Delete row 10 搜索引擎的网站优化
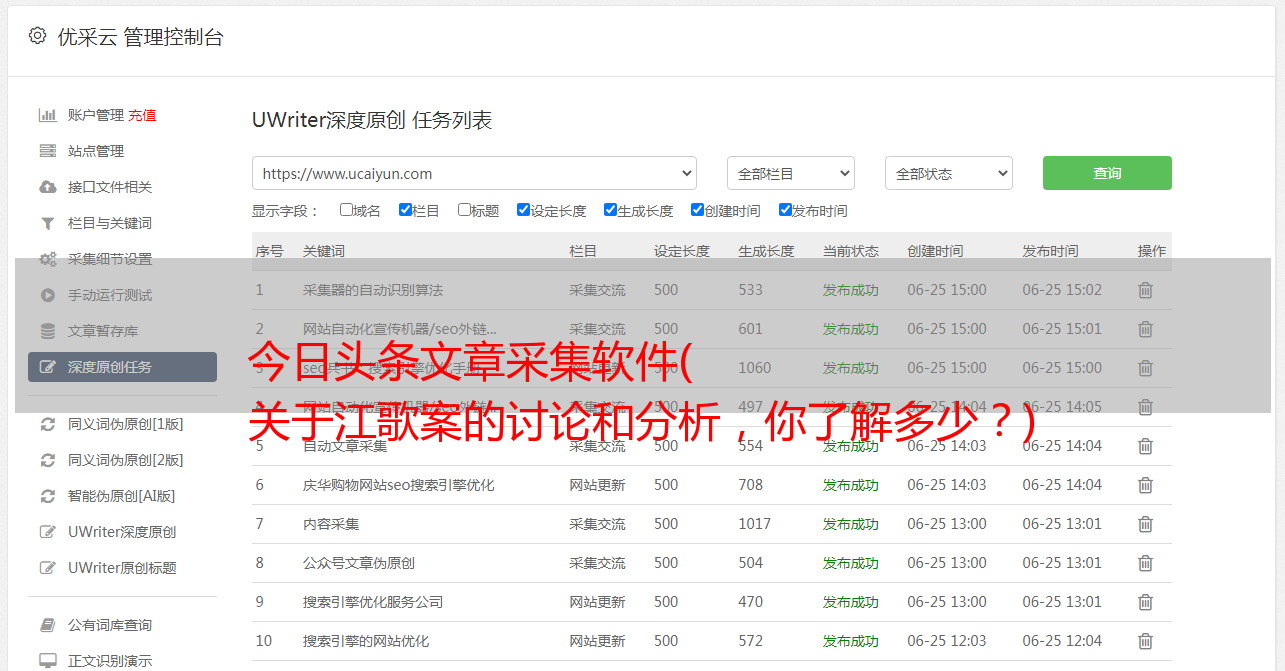1285x671 pixels. [1146, 641]
